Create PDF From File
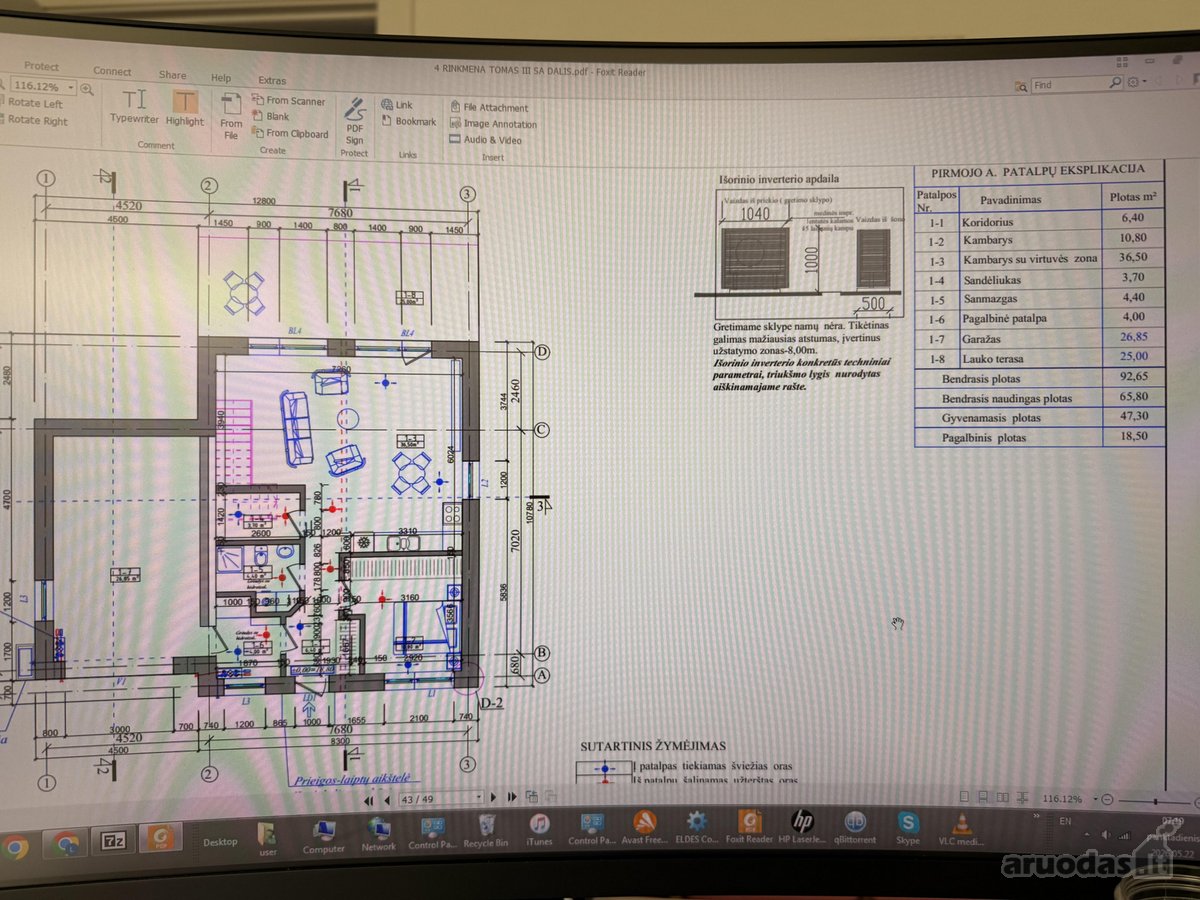 pos(231,116)
